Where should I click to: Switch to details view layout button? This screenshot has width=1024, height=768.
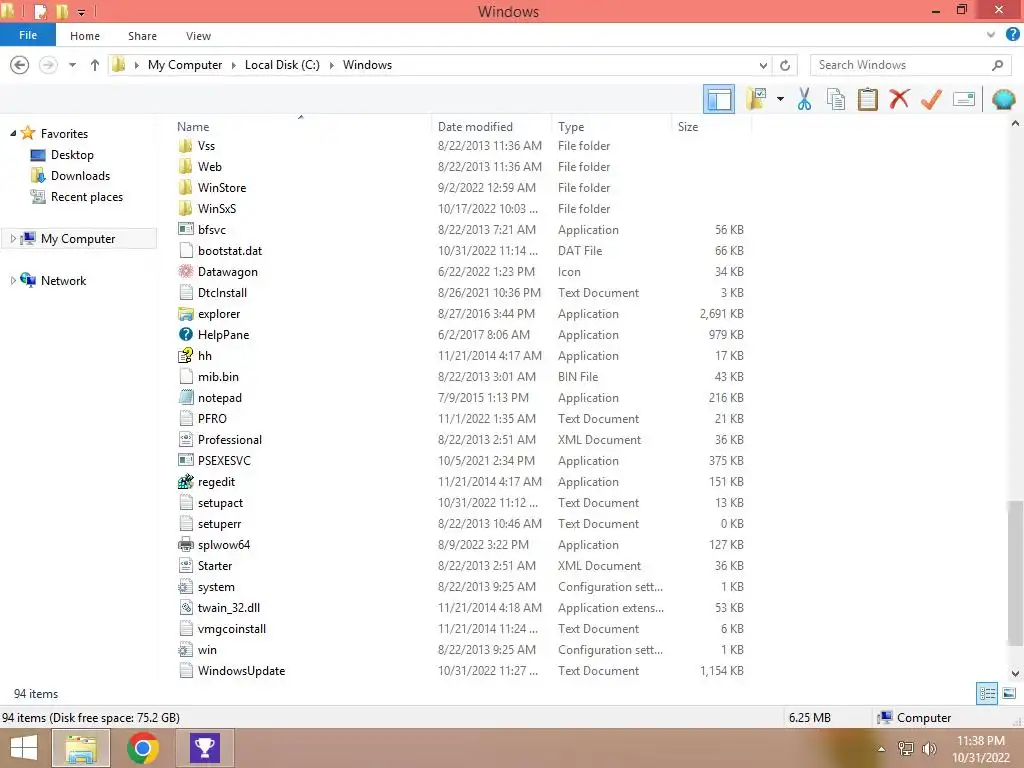click(x=987, y=693)
